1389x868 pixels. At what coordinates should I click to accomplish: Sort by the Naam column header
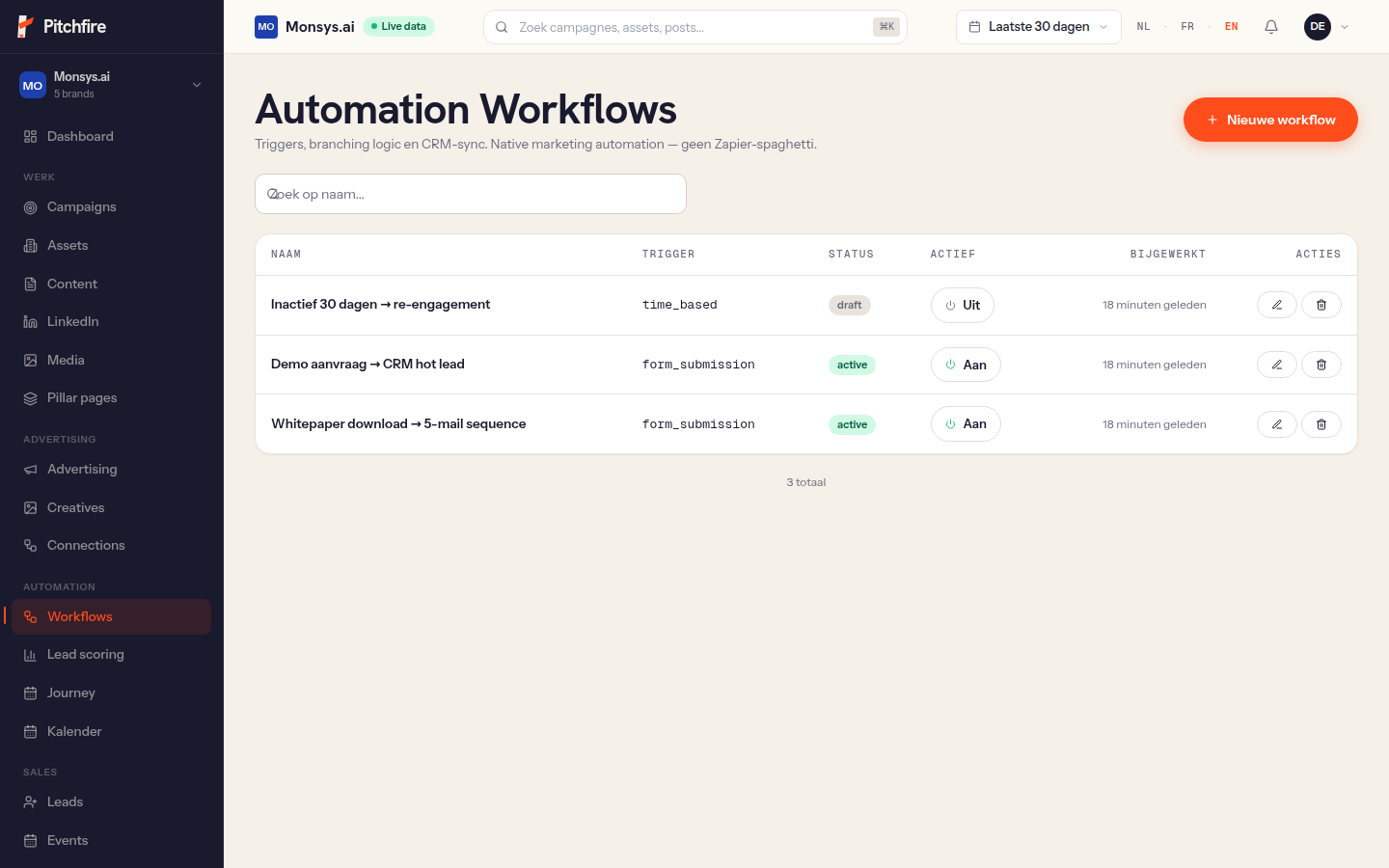click(x=286, y=255)
